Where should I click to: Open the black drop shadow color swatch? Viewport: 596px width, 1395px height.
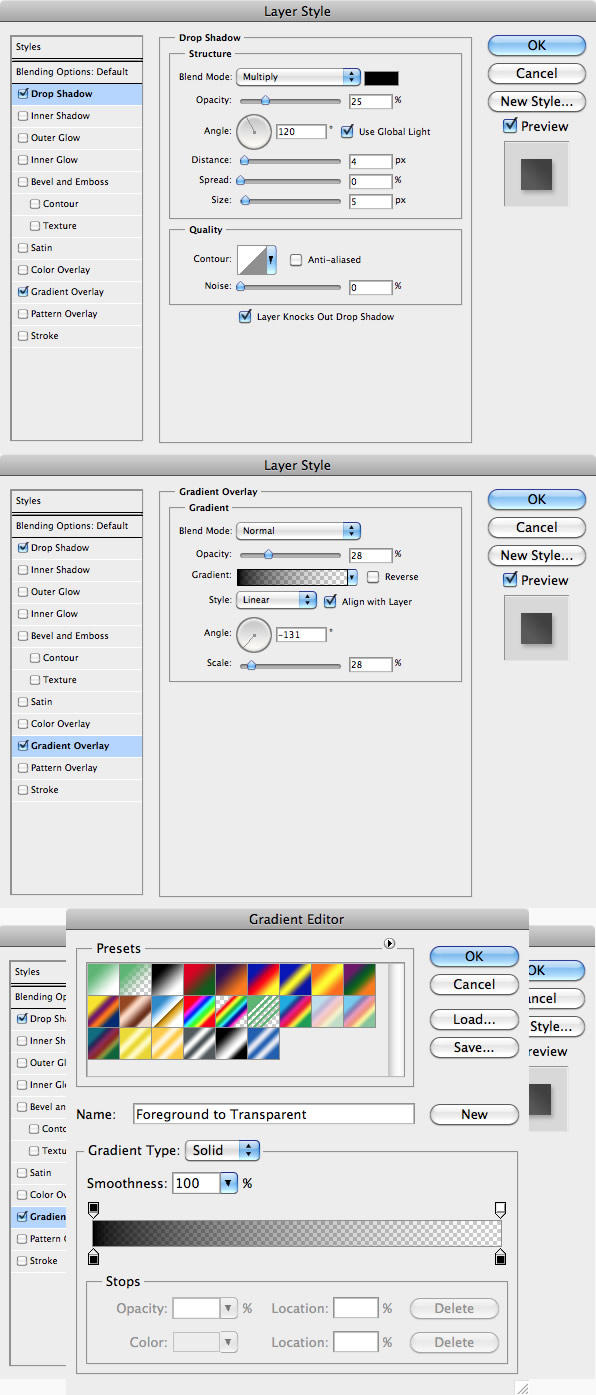[x=381, y=78]
